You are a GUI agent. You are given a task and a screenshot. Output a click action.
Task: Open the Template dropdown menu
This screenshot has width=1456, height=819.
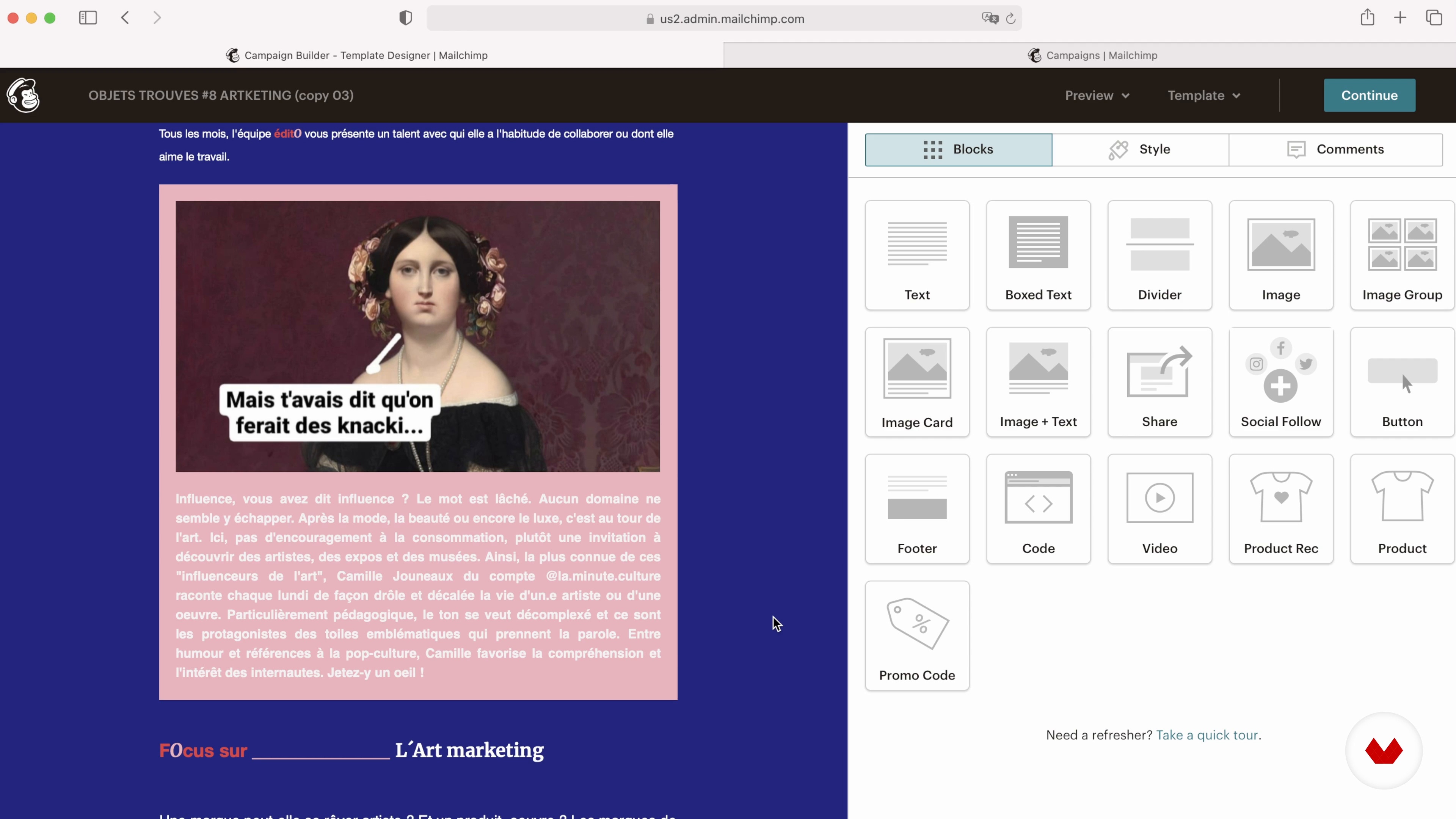[x=1204, y=96]
